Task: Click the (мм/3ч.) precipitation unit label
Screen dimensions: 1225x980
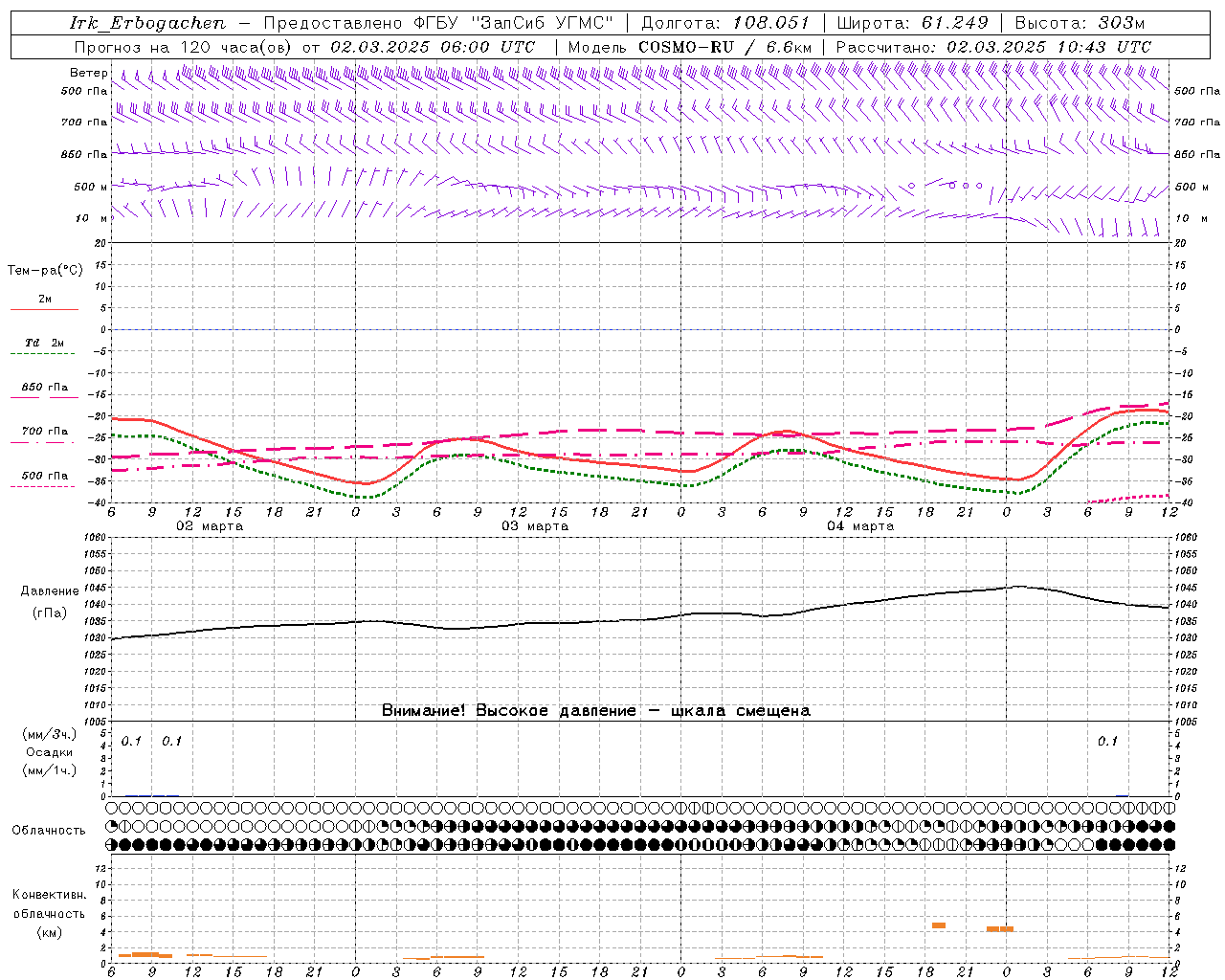Action: click(x=49, y=734)
